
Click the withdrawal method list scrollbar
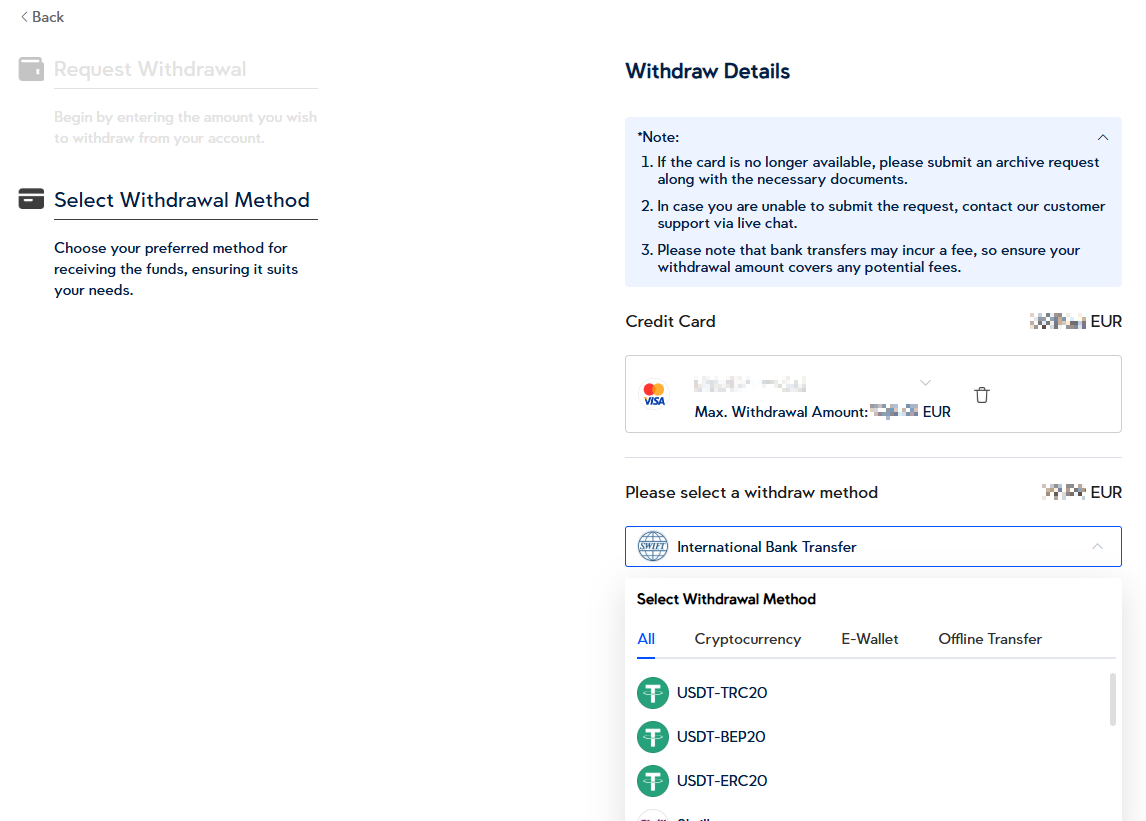click(1112, 699)
